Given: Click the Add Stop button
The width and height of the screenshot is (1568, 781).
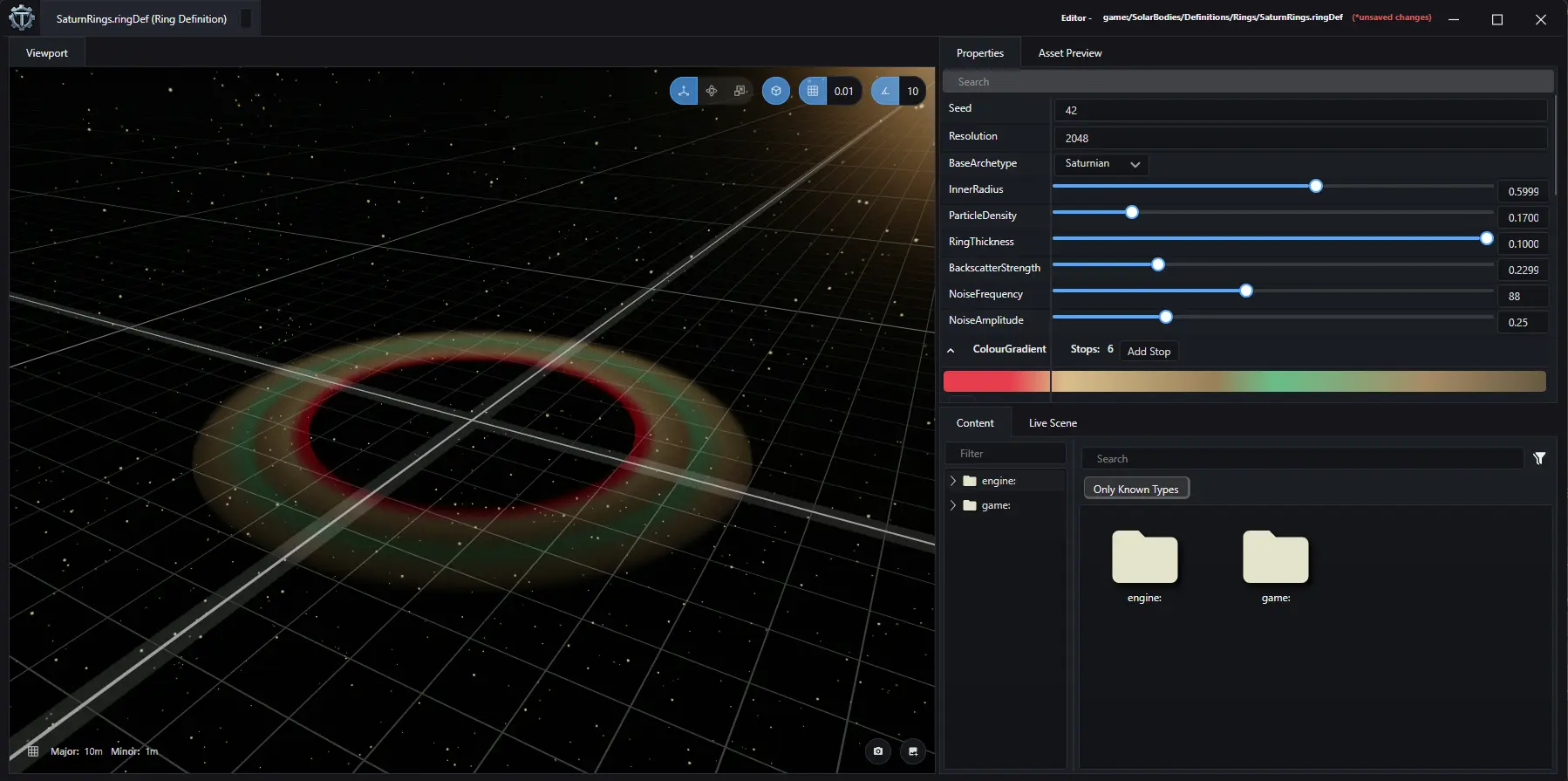Looking at the screenshot, I should 1149,352.
